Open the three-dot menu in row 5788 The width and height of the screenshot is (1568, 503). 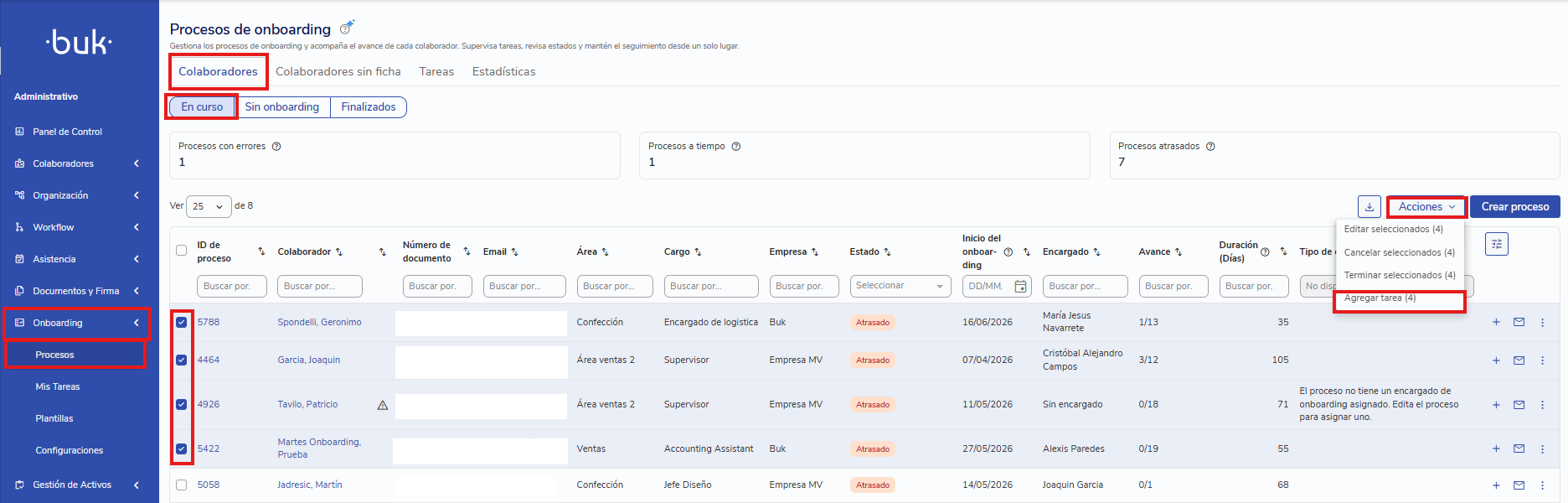pyautogui.click(x=1542, y=322)
